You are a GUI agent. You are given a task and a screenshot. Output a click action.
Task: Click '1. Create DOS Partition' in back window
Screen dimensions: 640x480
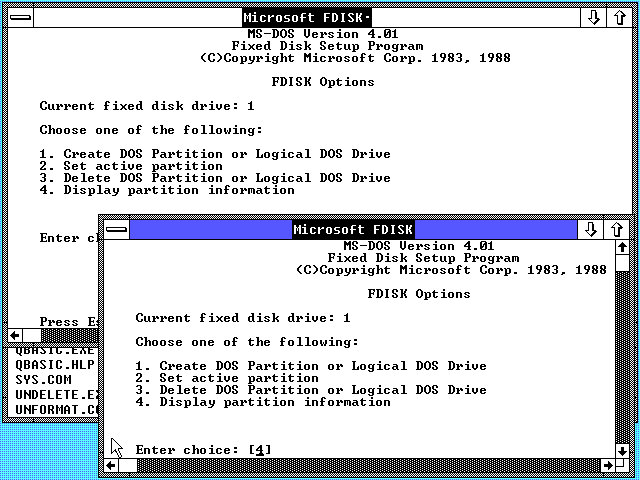click(215, 154)
